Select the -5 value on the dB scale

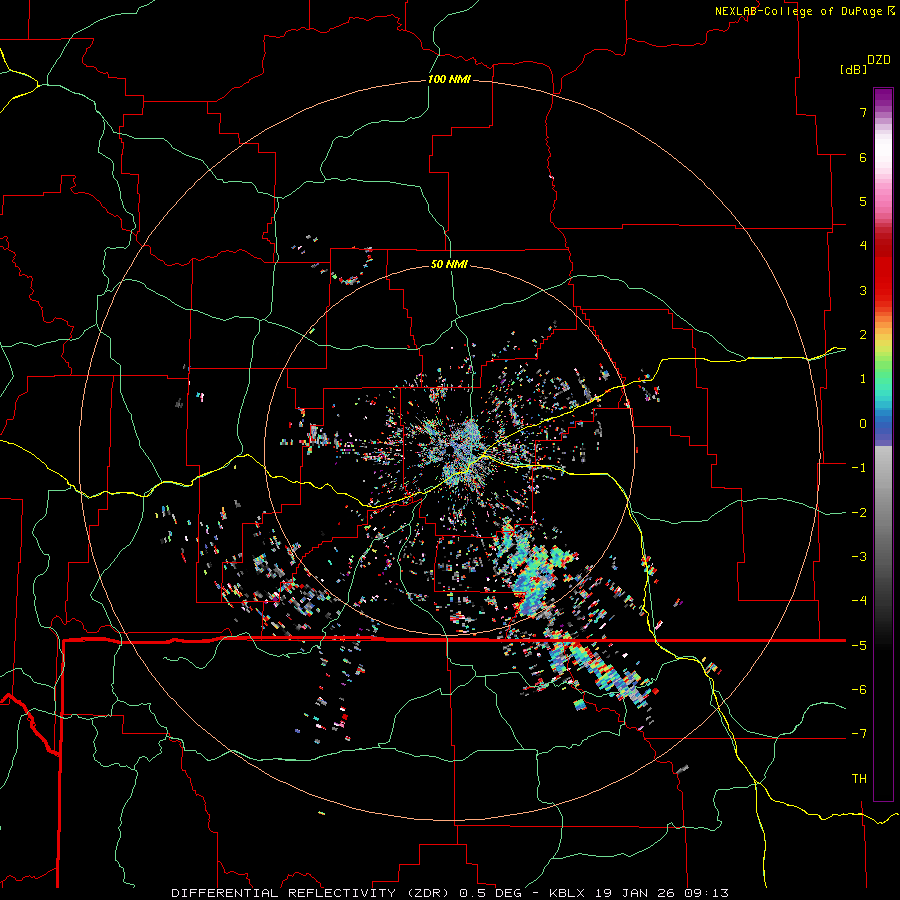pyautogui.click(x=859, y=646)
